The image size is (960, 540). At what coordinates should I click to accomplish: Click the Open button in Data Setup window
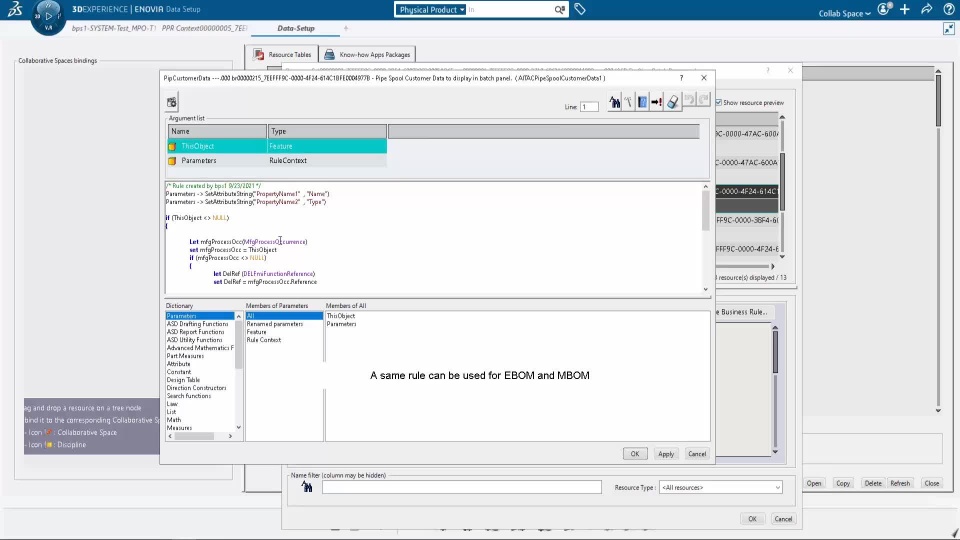point(814,483)
